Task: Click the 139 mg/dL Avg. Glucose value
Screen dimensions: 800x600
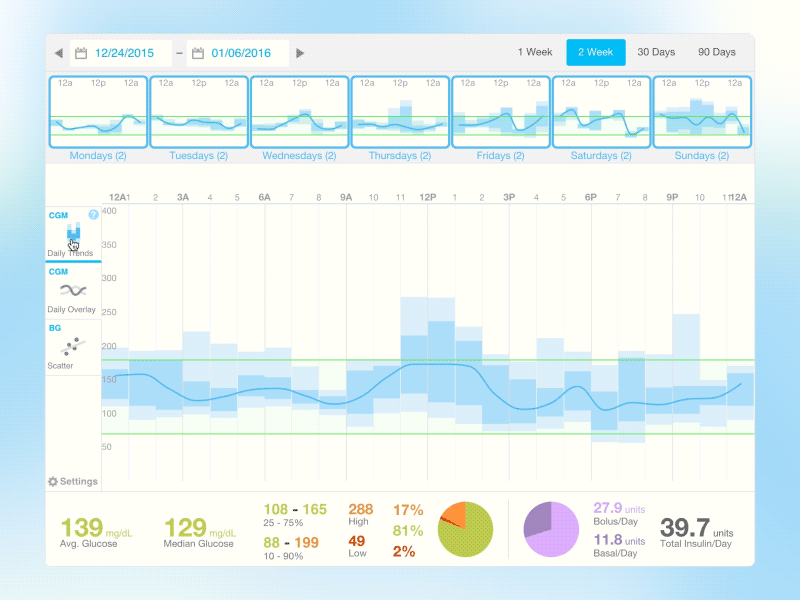Action: pos(96,528)
